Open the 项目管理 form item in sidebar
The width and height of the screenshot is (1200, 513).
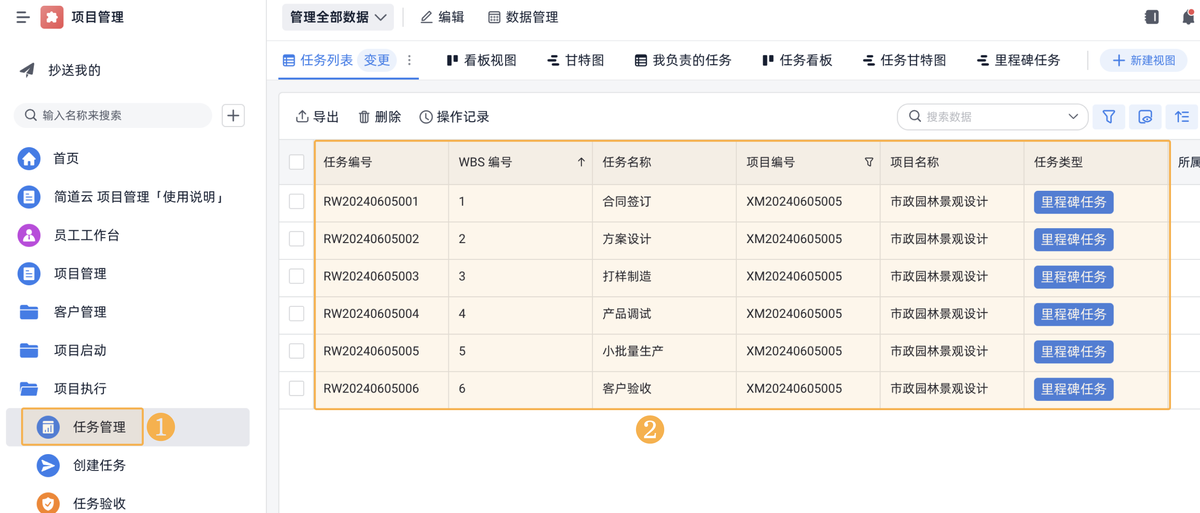click(63, 273)
